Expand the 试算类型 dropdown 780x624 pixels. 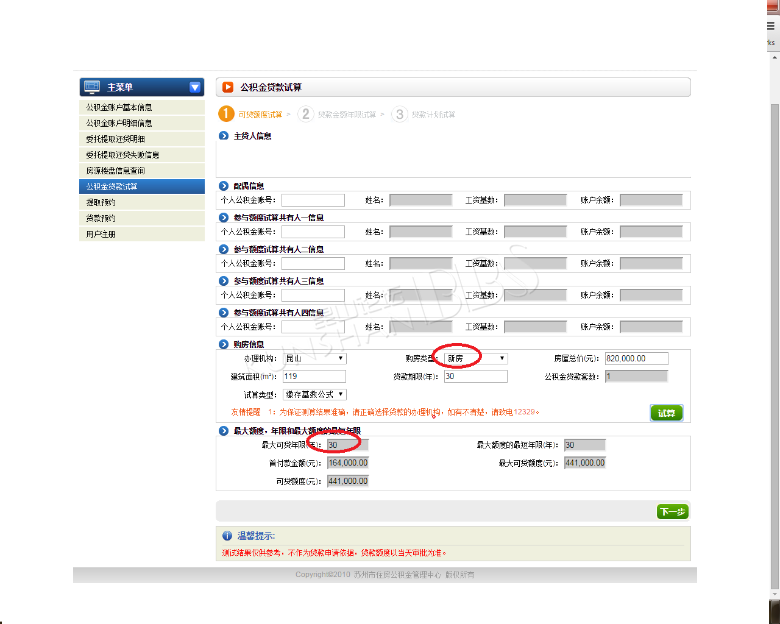(x=314, y=395)
